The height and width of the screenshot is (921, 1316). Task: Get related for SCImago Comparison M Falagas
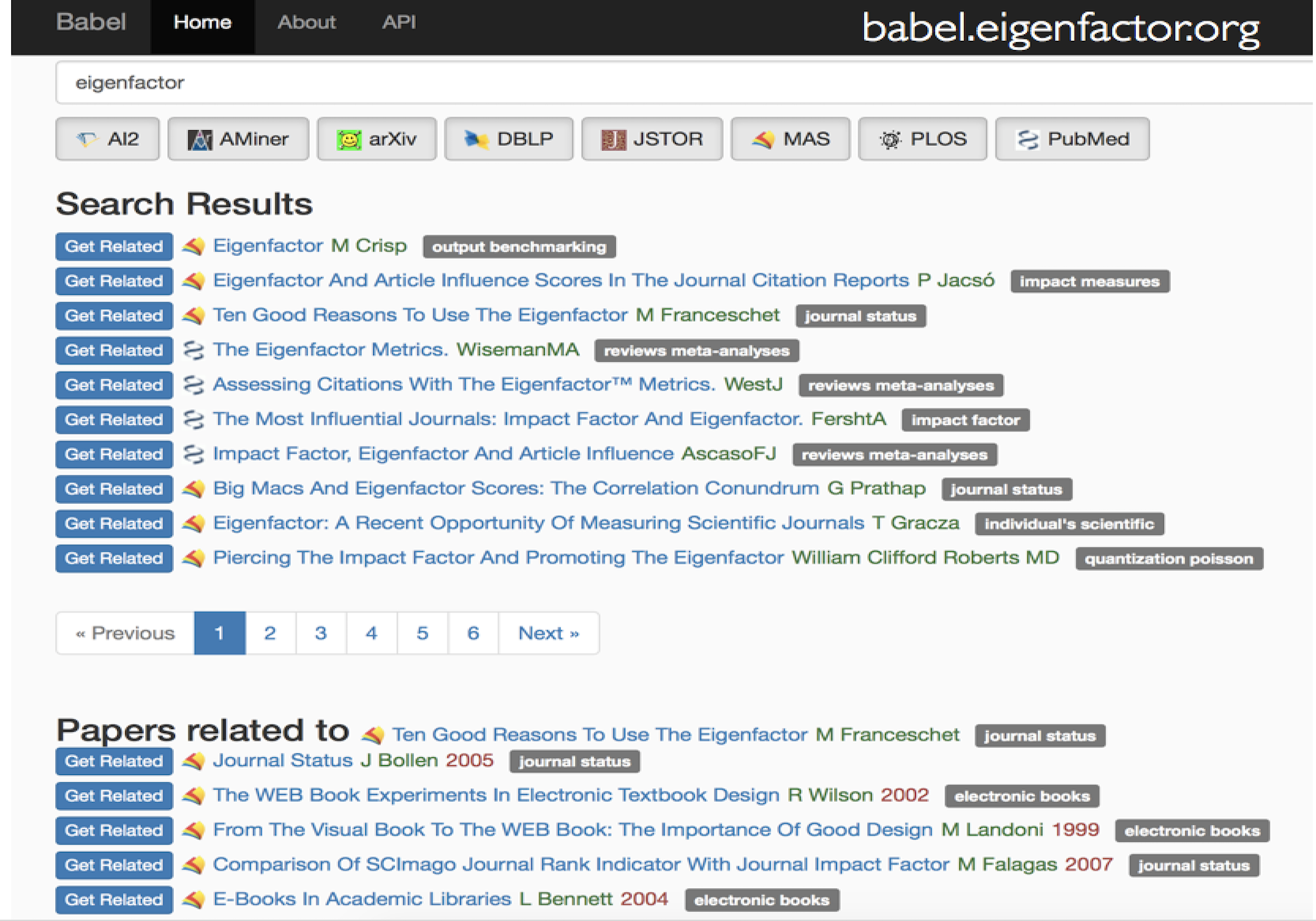[114, 865]
